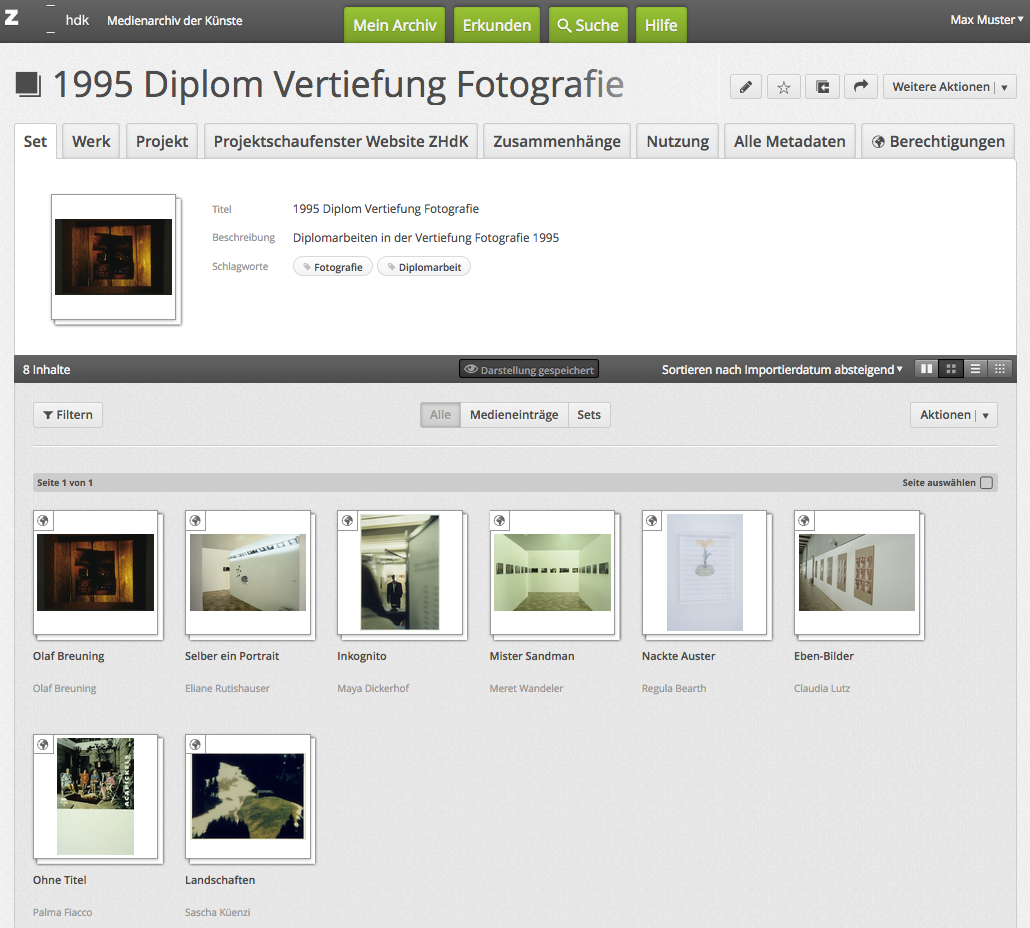Toggle 'Darstellung gespeichert' eye button
This screenshot has width=1030, height=928.
coord(529,370)
